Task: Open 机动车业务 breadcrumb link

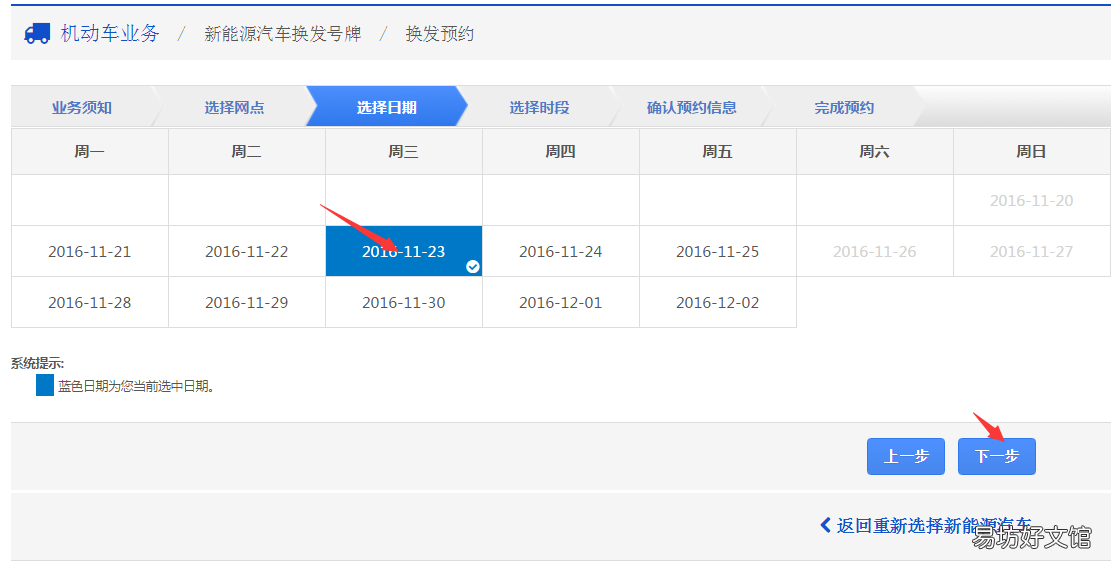Action: 110,34
